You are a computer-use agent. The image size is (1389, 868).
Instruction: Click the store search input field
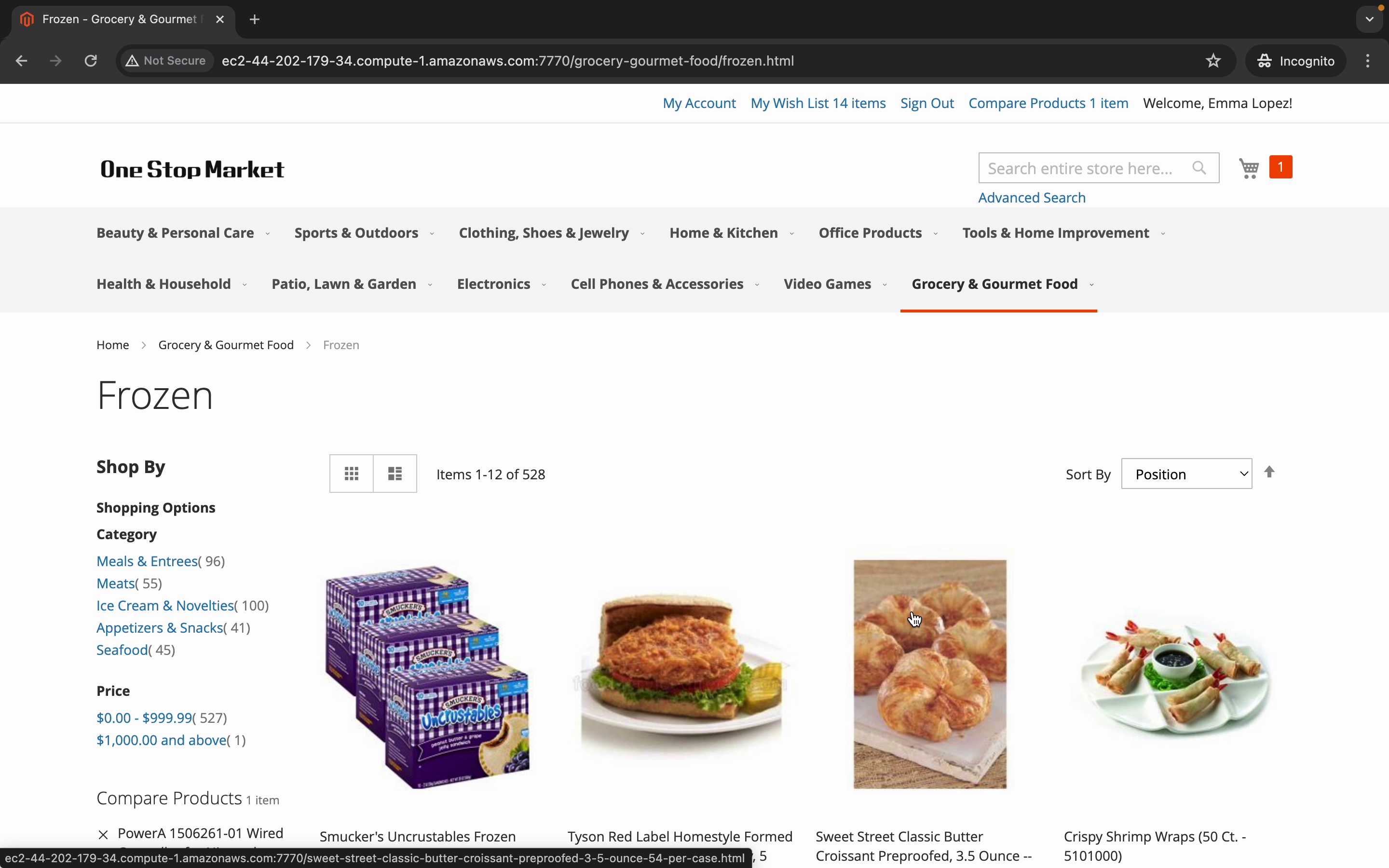point(1085,168)
